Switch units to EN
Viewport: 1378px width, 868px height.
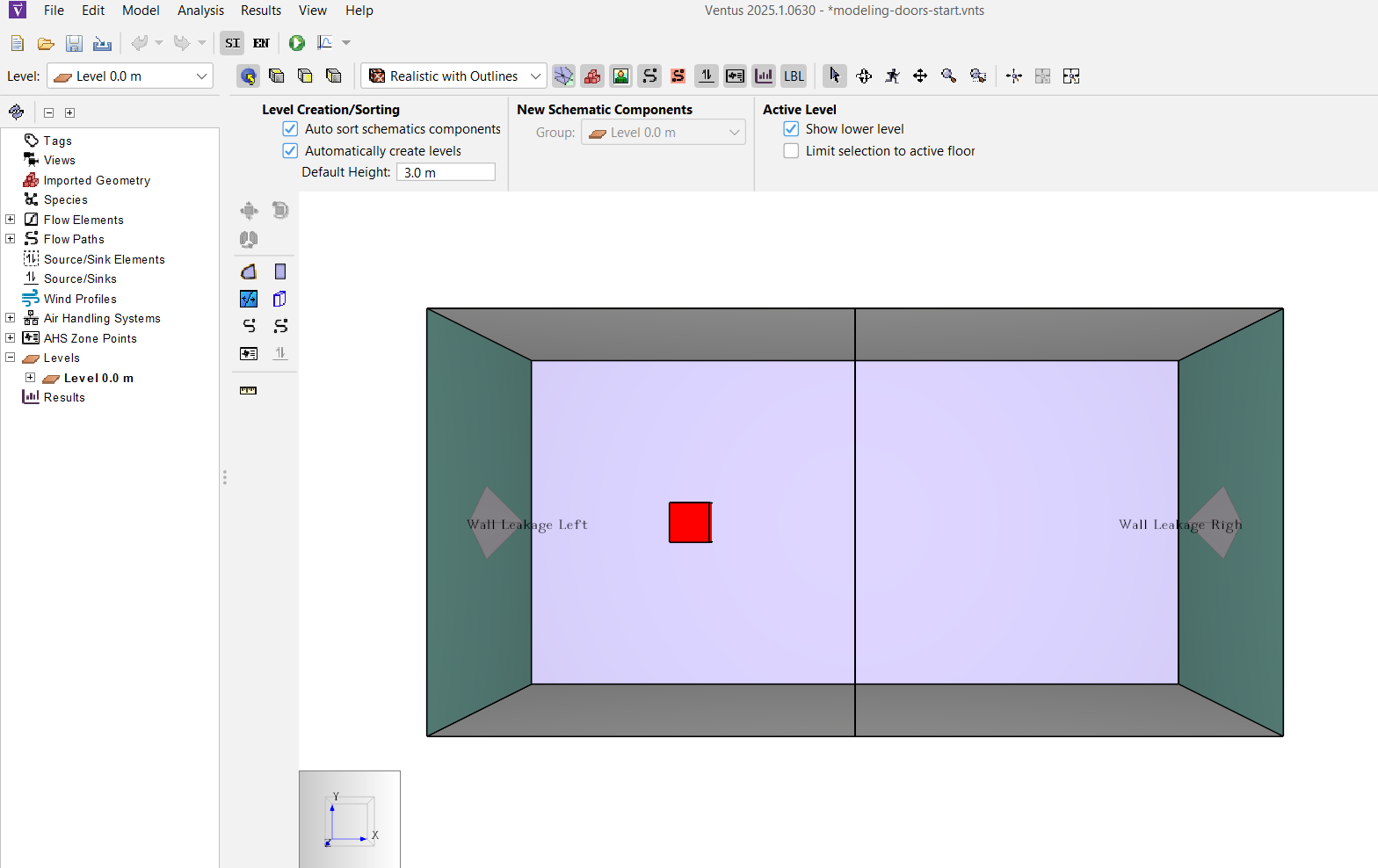point(261,43)
